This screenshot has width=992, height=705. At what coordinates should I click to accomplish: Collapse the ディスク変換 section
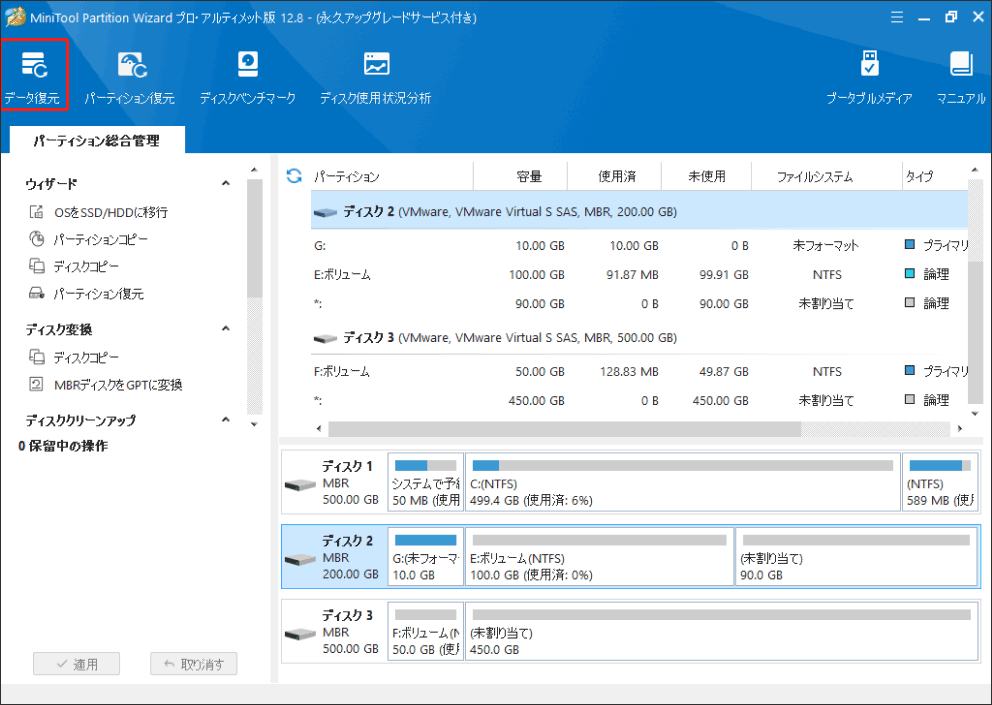(x=225, y=328)
